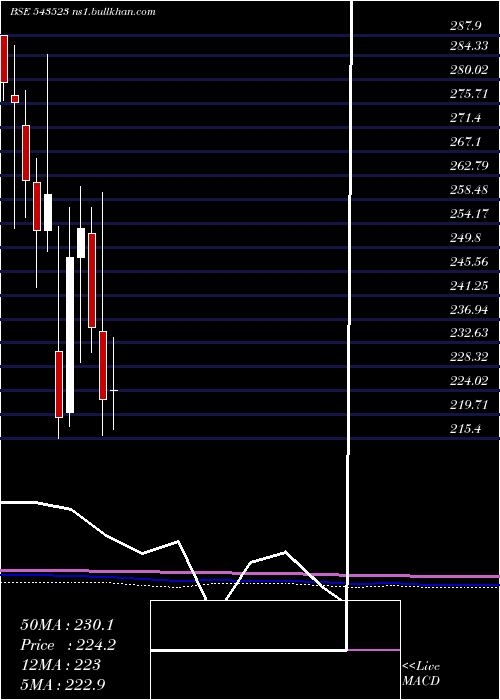This screenshot has width=500, height=700.
Task: Select the 271.4 price axis label
Action: [466, 118]
